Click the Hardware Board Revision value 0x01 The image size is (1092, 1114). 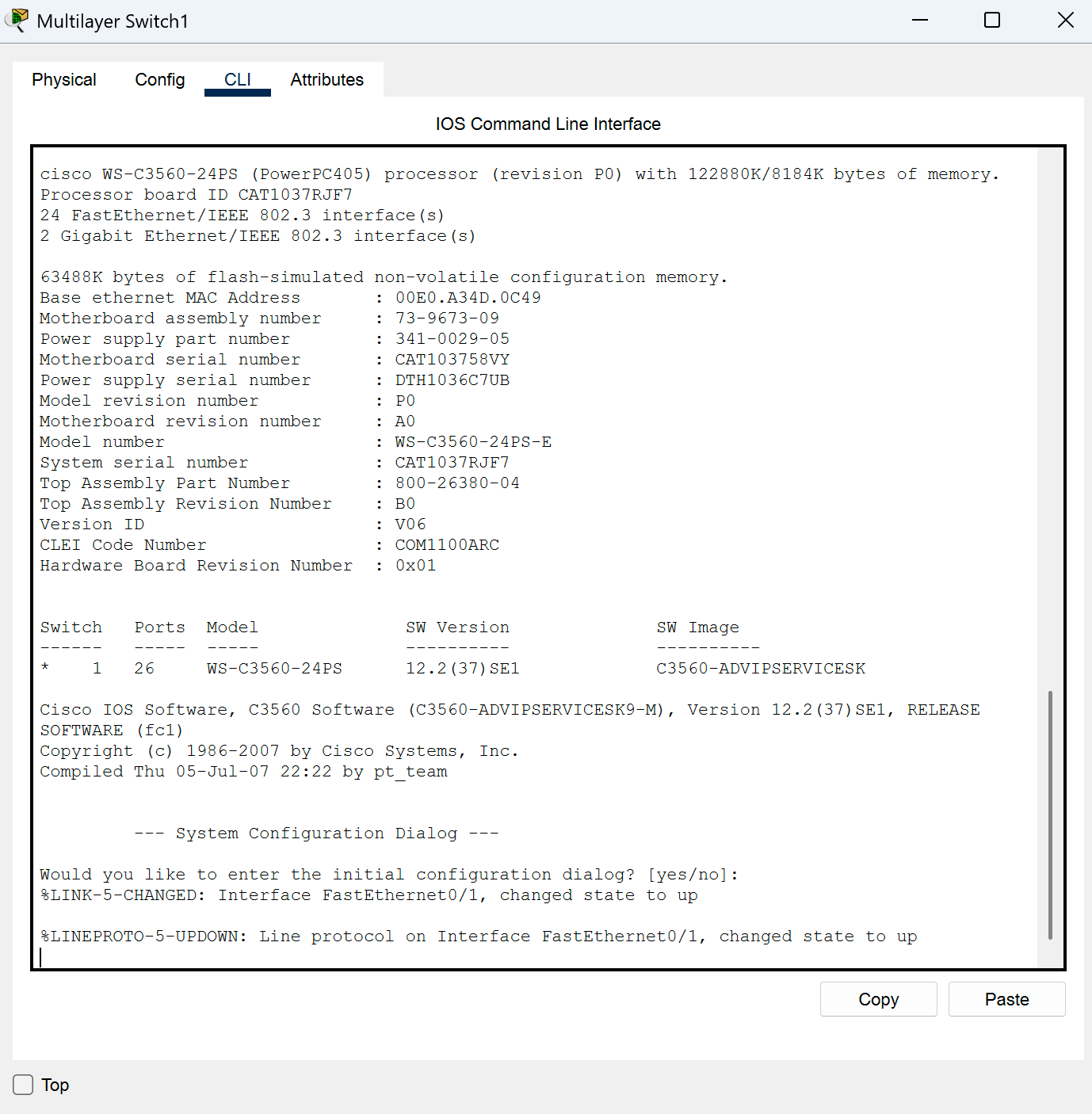[x=416, y=566]
